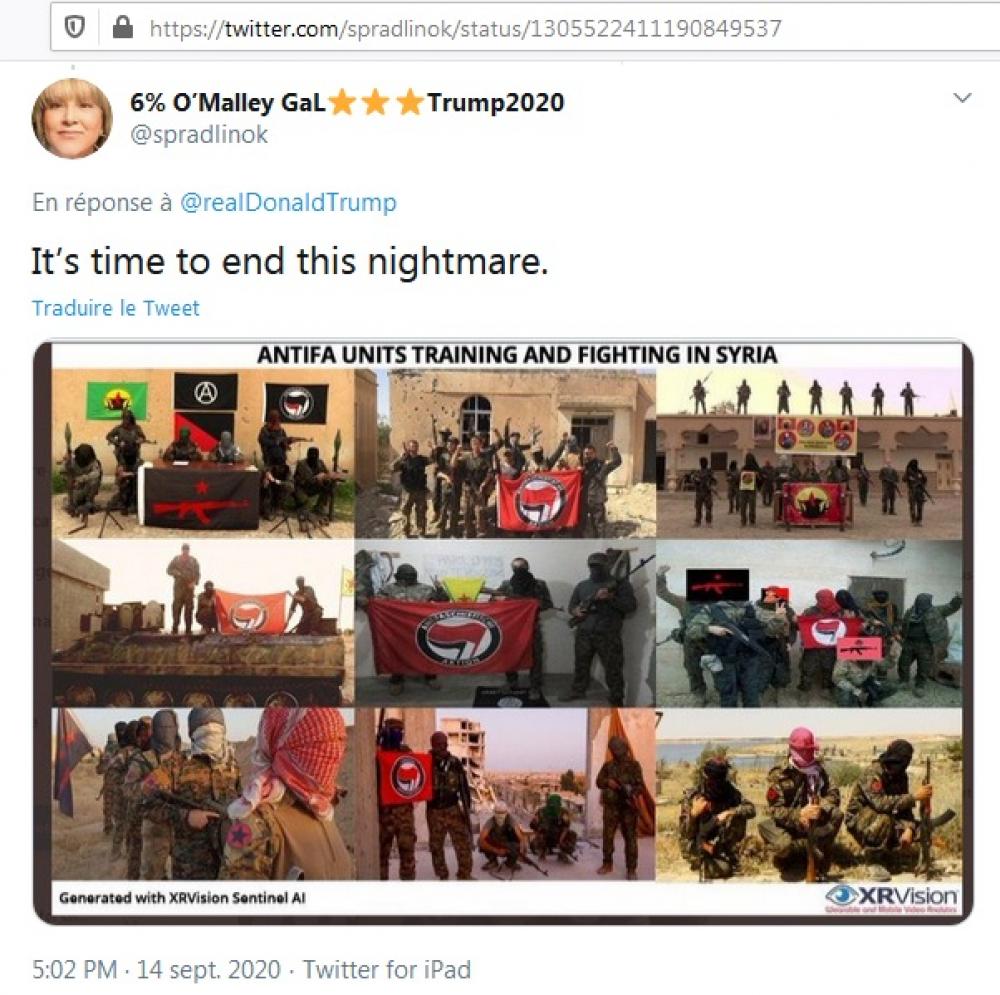Click the shield tracking protection icon

(75, 27)
